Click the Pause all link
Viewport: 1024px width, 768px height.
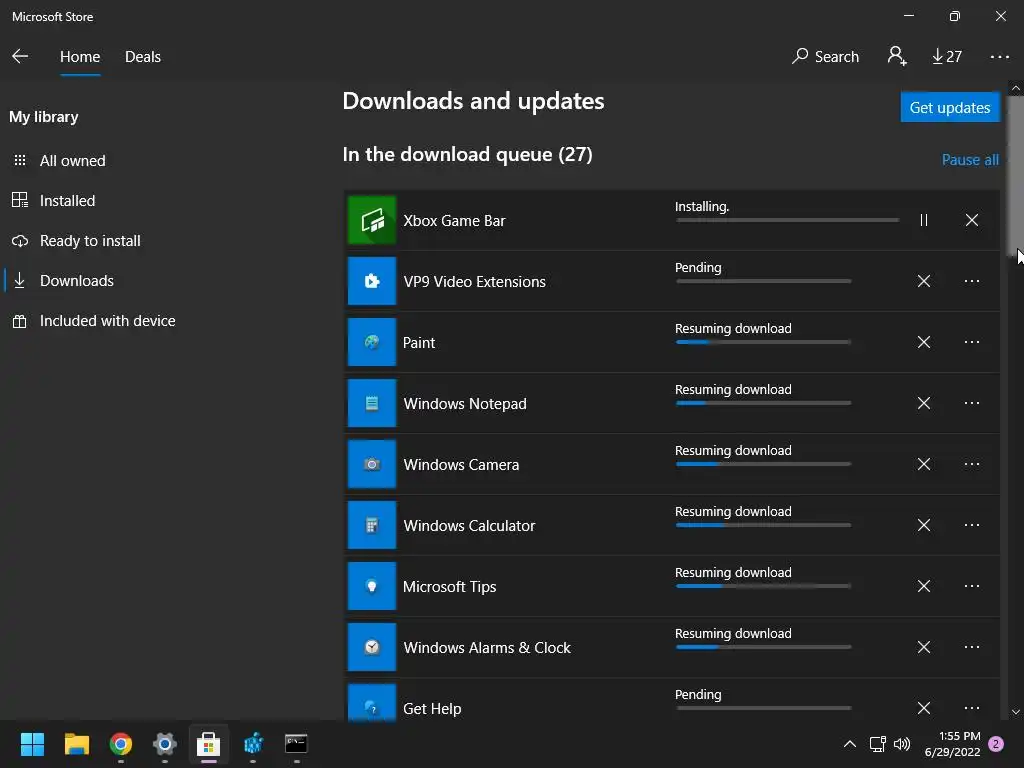point(970,160)
